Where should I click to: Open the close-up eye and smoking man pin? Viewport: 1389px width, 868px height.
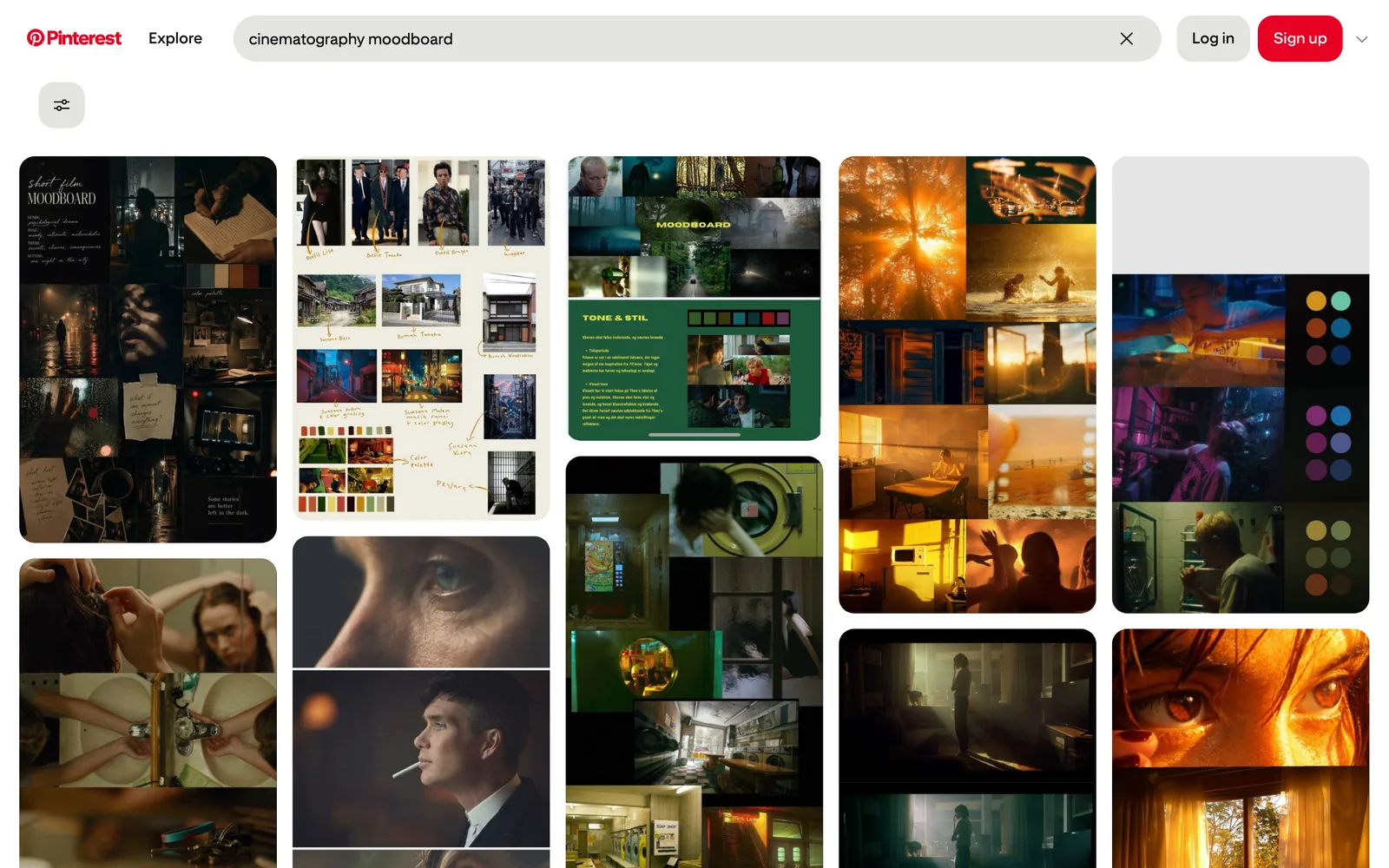click(x=421, y=702)
